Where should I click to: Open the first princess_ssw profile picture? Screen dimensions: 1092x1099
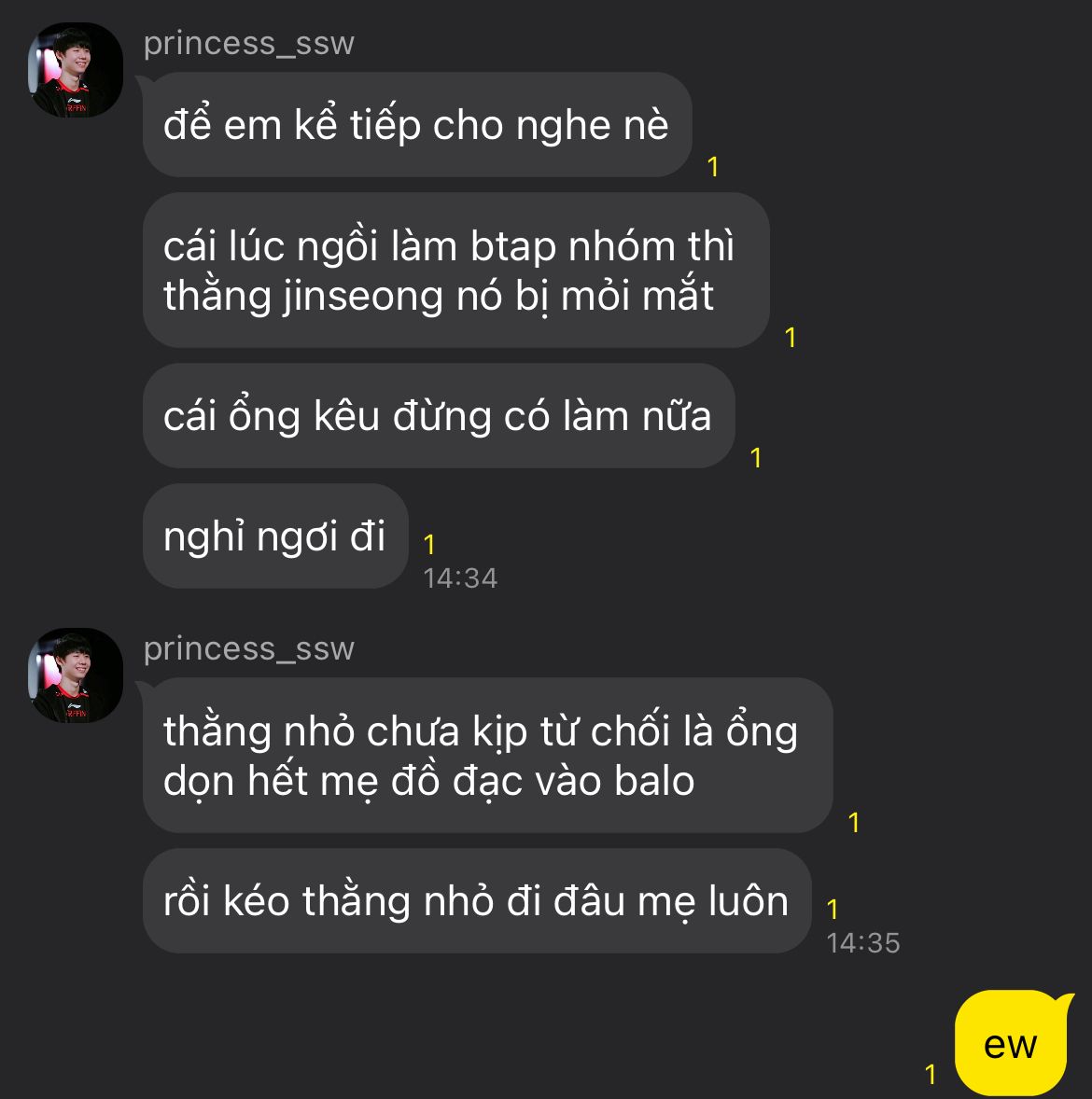[x=75, y=70]
